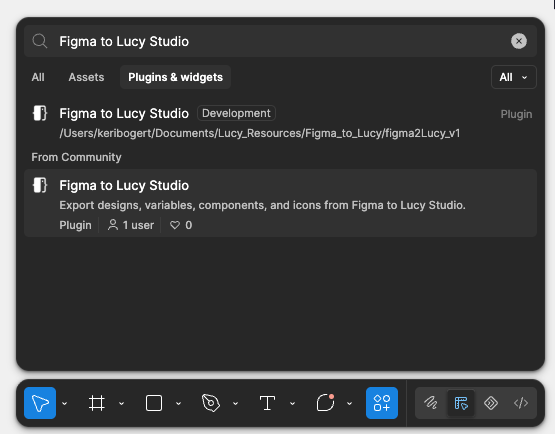Expand Move tool options chevron
Image resolution: width=555 pixels, height=434 pixels.
[64, 403]
